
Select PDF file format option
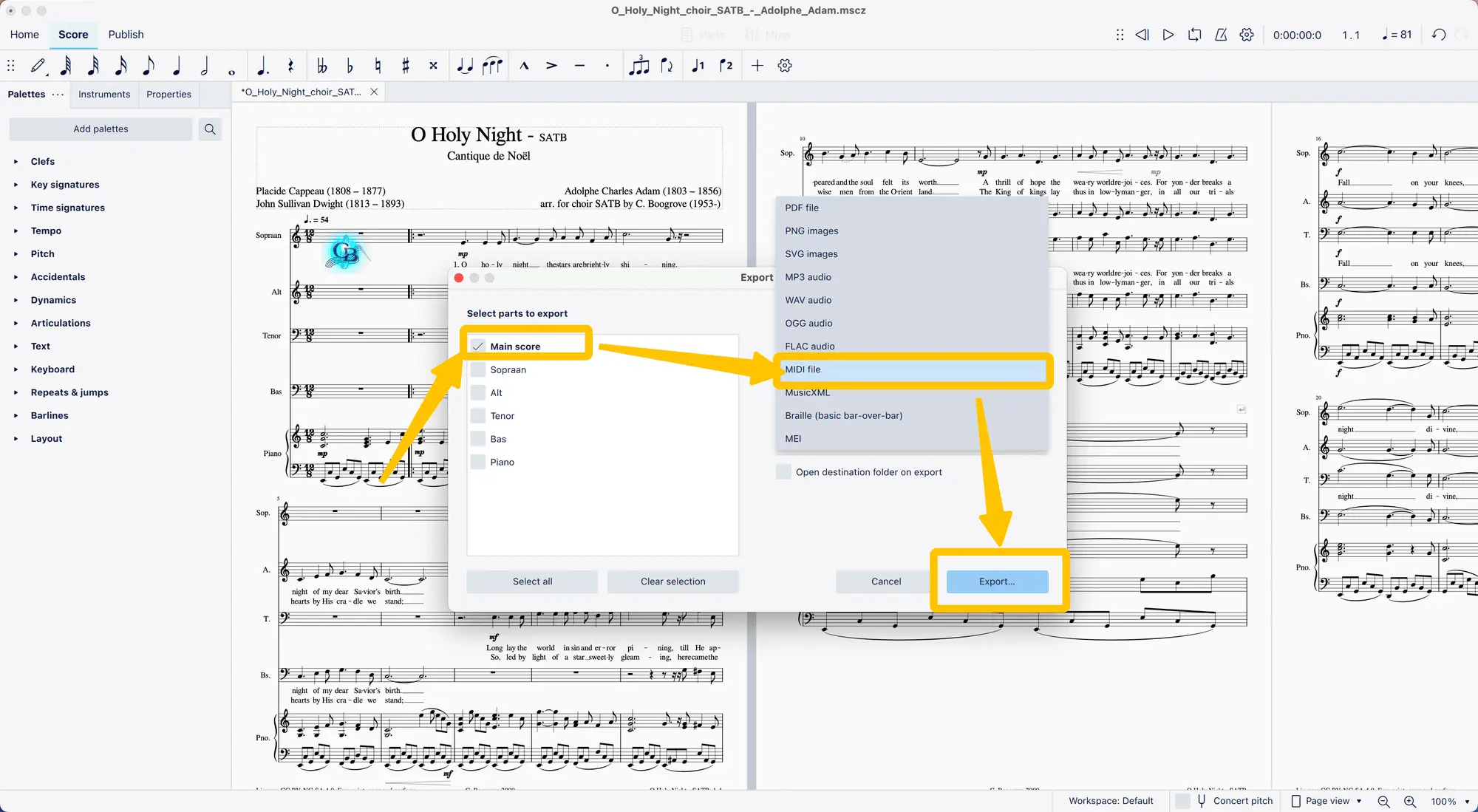912,208
